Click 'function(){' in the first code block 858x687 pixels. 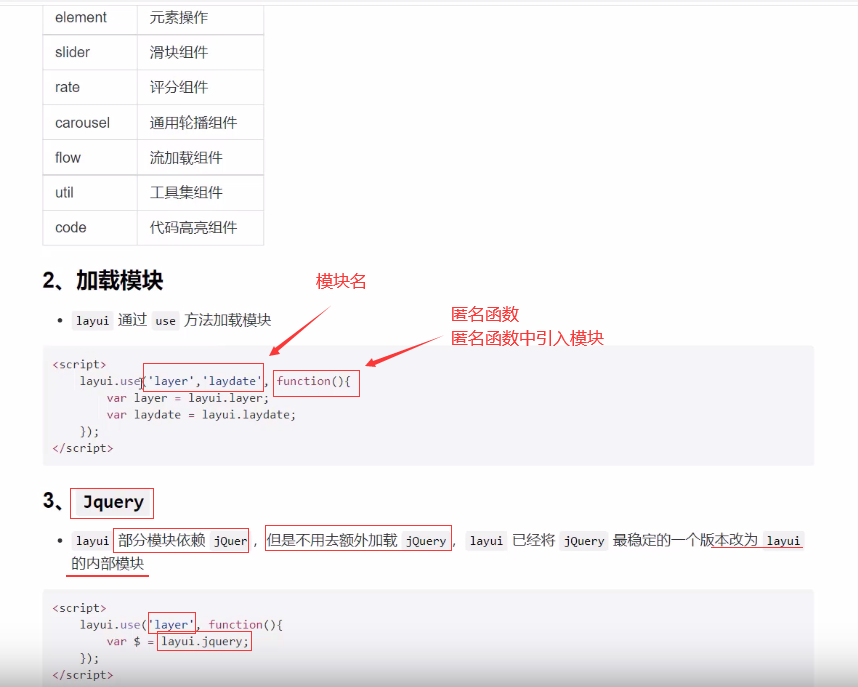click(314, 381)
